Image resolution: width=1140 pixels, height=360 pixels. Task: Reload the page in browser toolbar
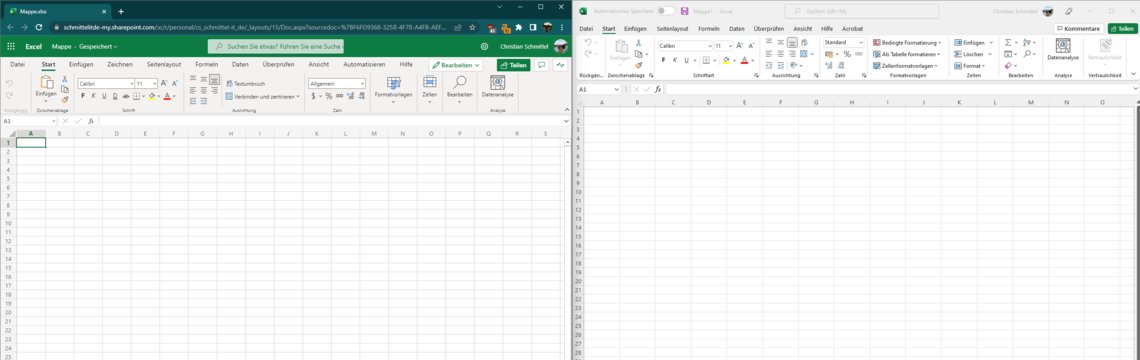click(40, 27)
